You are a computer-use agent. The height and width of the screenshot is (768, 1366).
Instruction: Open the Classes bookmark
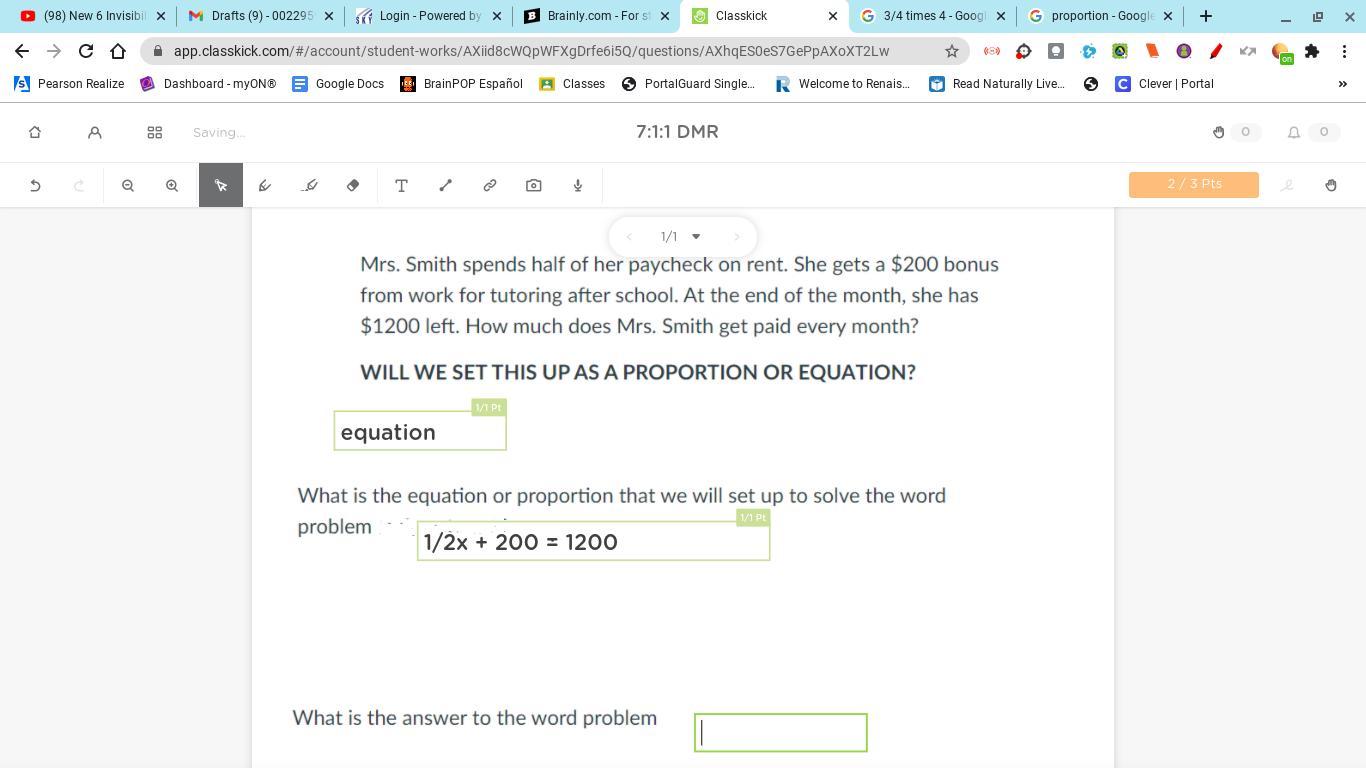pyautogui.click(x=572, y=84)
